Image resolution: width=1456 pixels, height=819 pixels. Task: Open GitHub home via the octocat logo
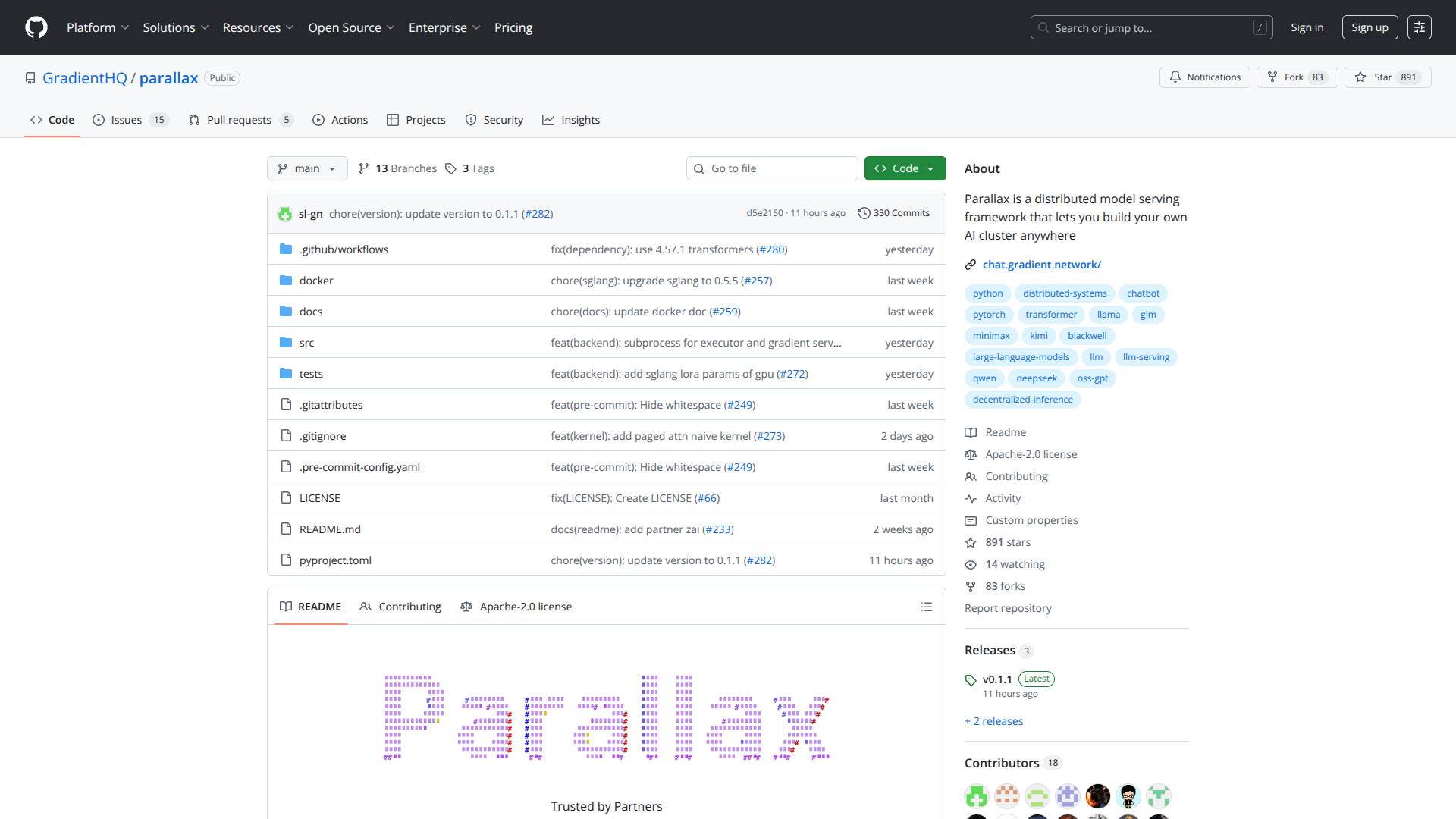[x=35, y=27]
